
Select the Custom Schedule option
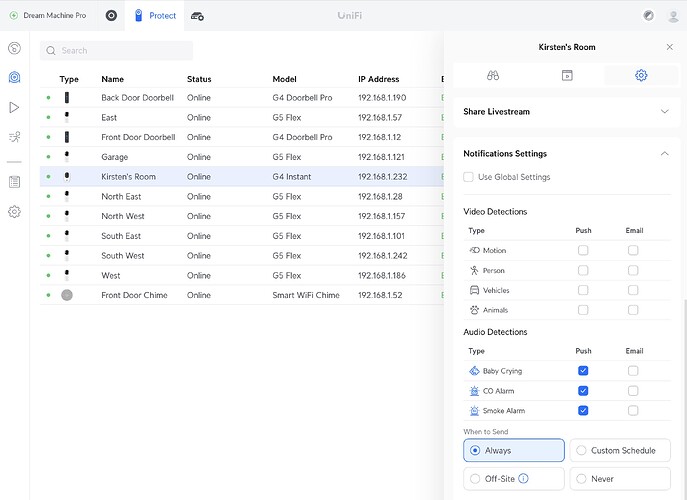click(620, 451)
